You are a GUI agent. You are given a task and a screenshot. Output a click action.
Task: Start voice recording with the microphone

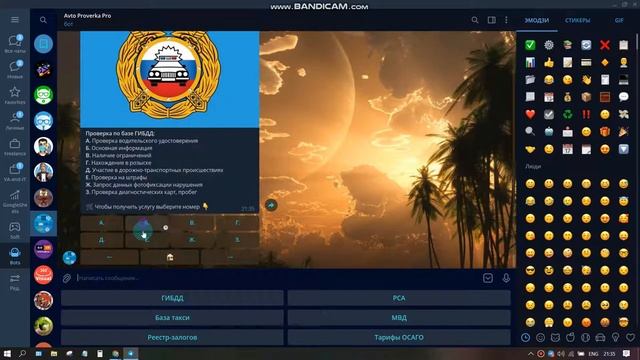[506, 278]
